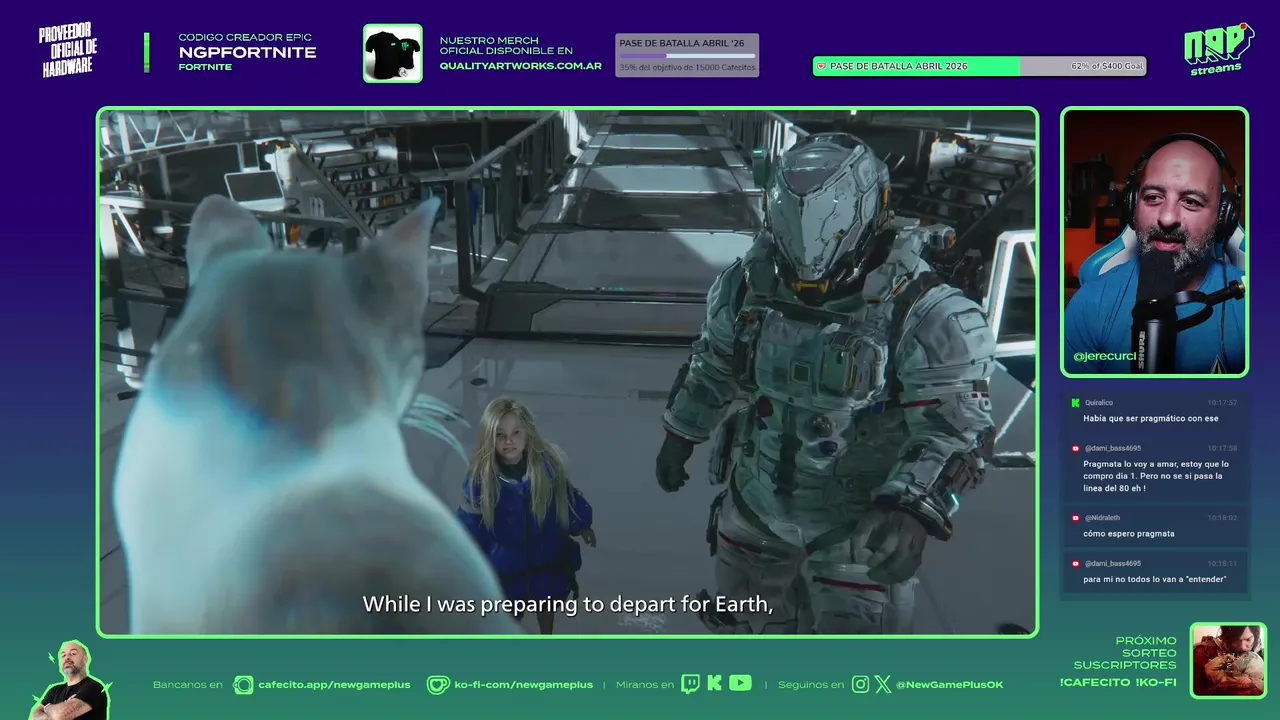Click the Cafecito cup icon
The image size is (1280, 720).
tap(243, 684)
